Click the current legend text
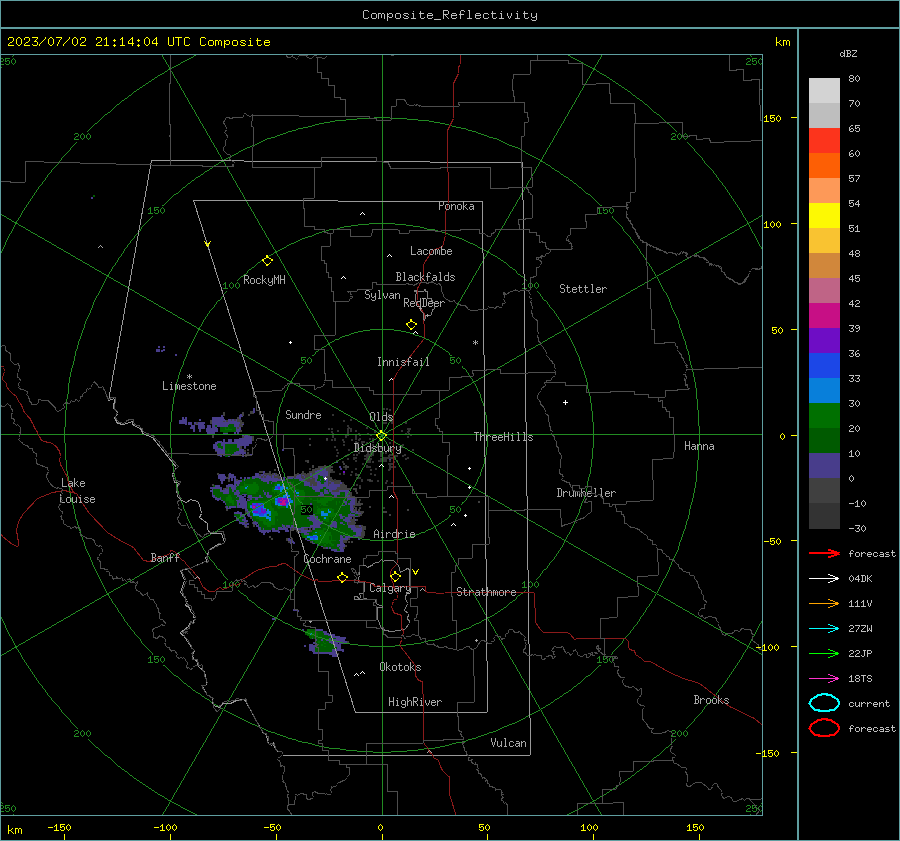Image resolution: width=900 pixels, height=841 pixels. (868, 704)
